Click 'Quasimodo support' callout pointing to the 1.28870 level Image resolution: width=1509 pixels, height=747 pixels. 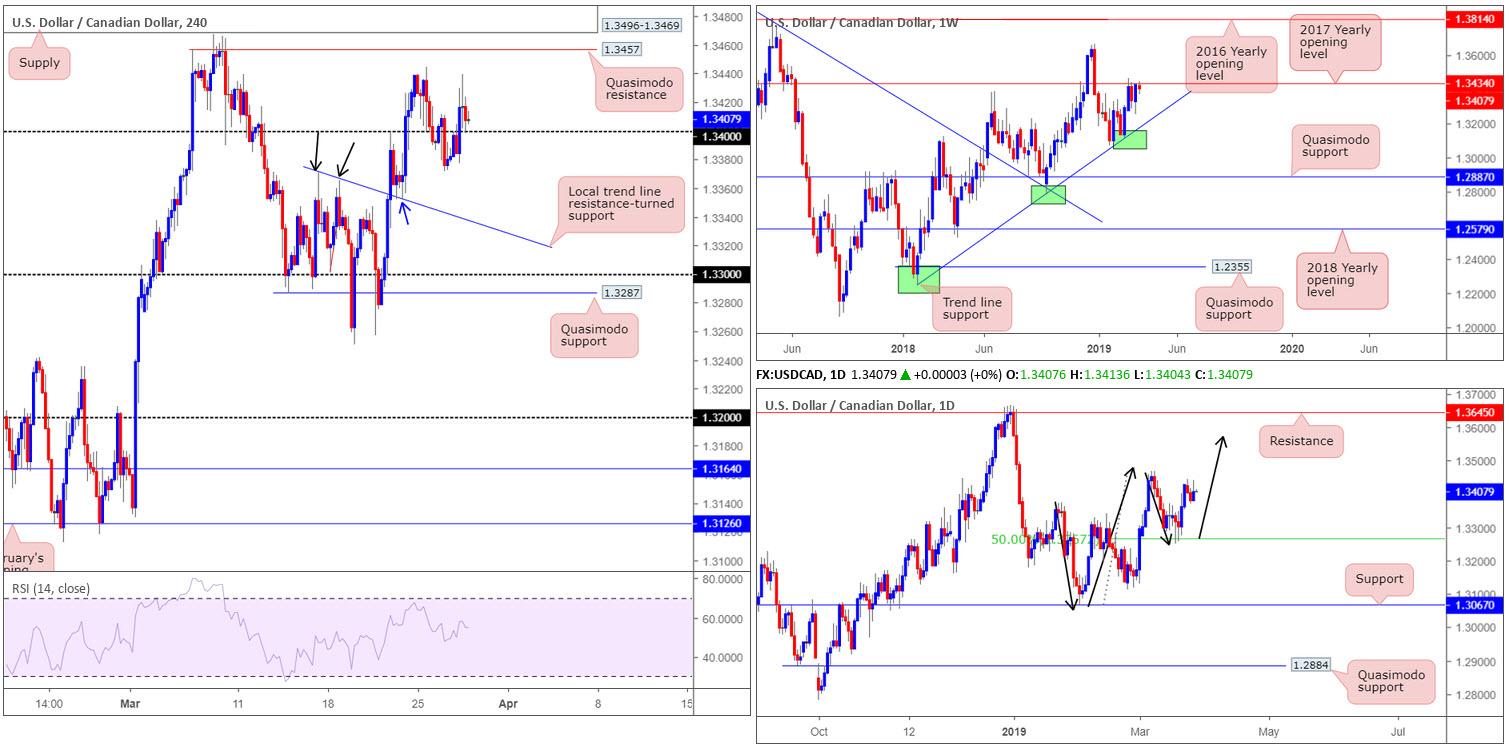[1337, 146]
